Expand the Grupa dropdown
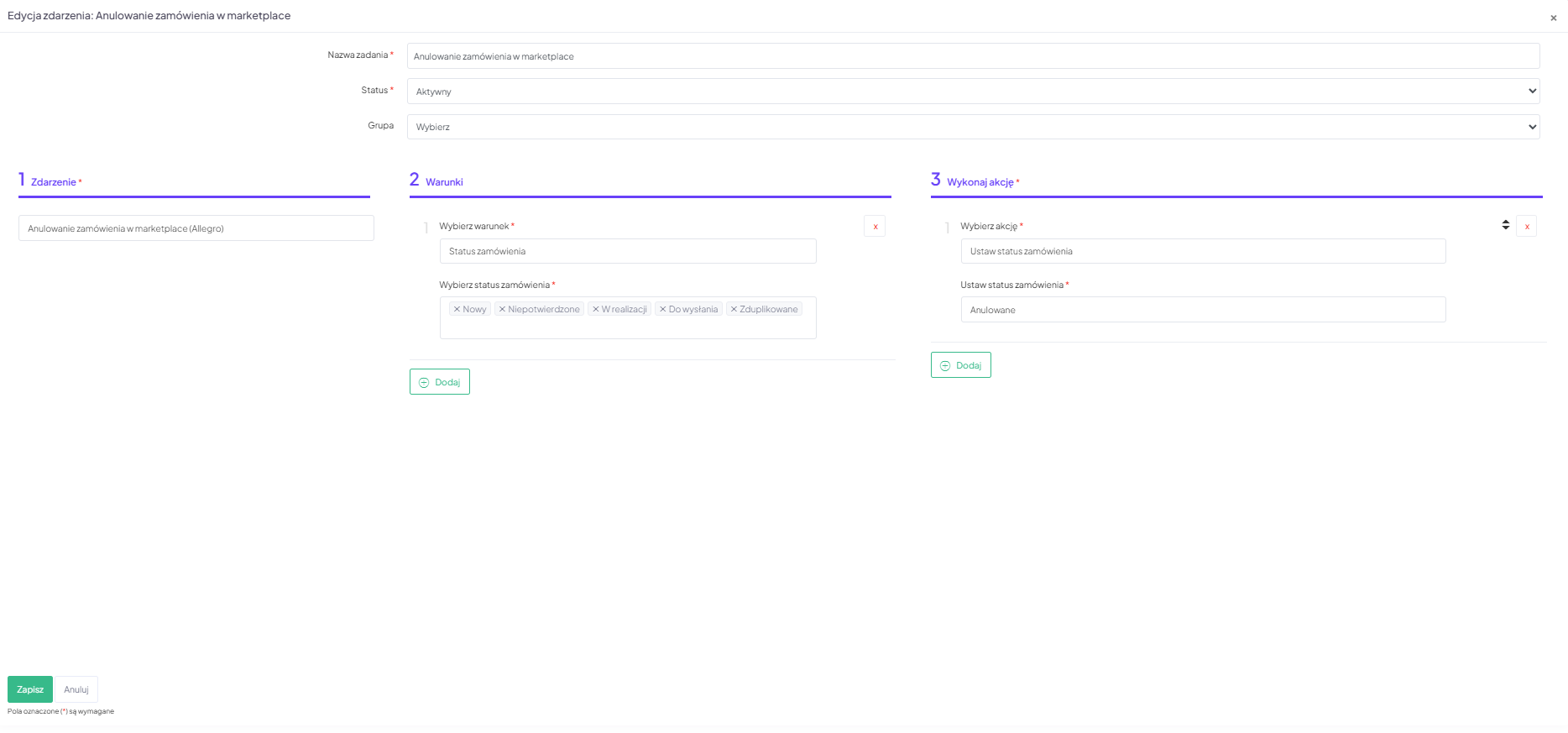The image size is (1568, 733). click(x=973, y=127)
